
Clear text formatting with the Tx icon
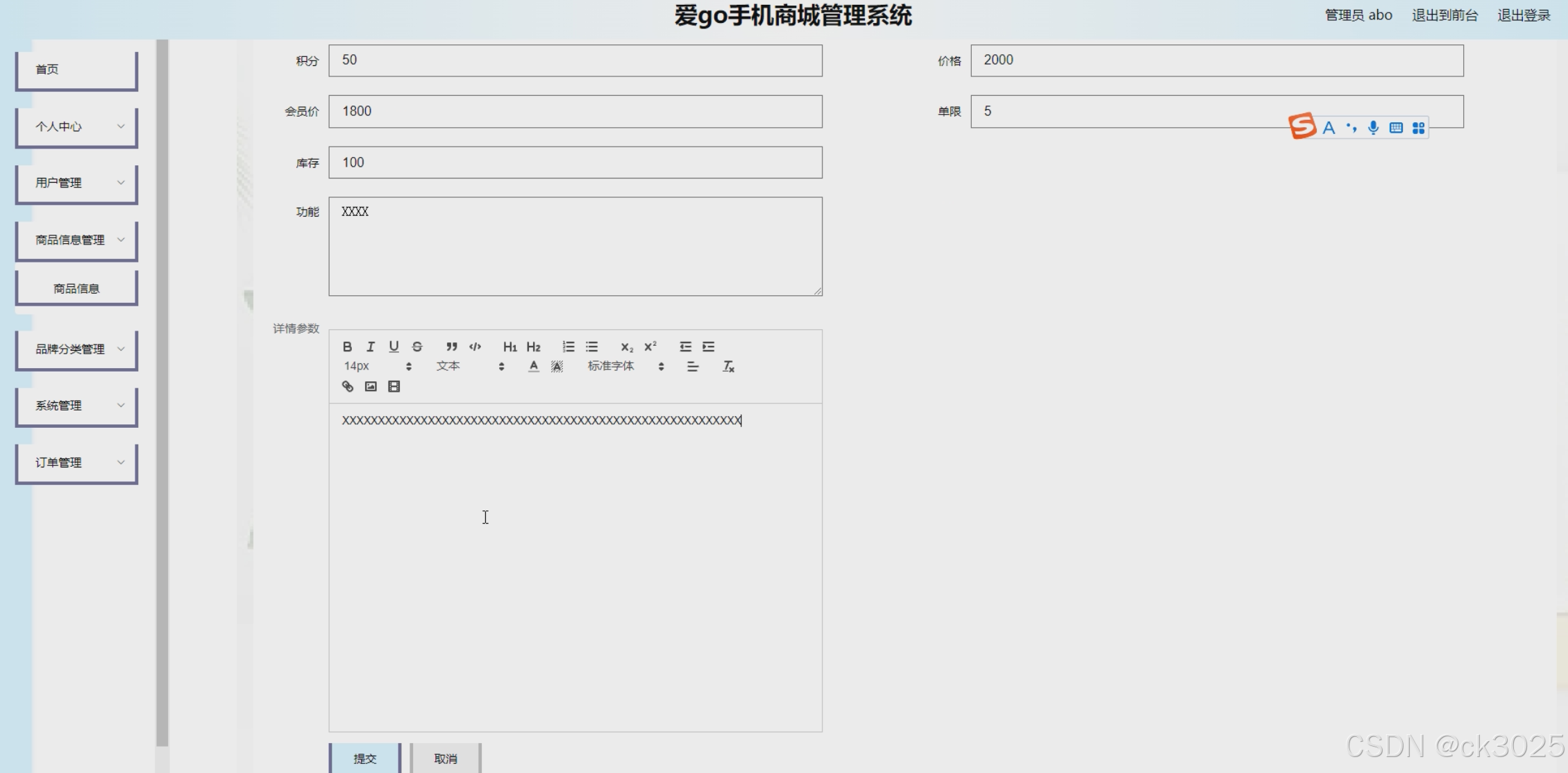click(728, 367)
